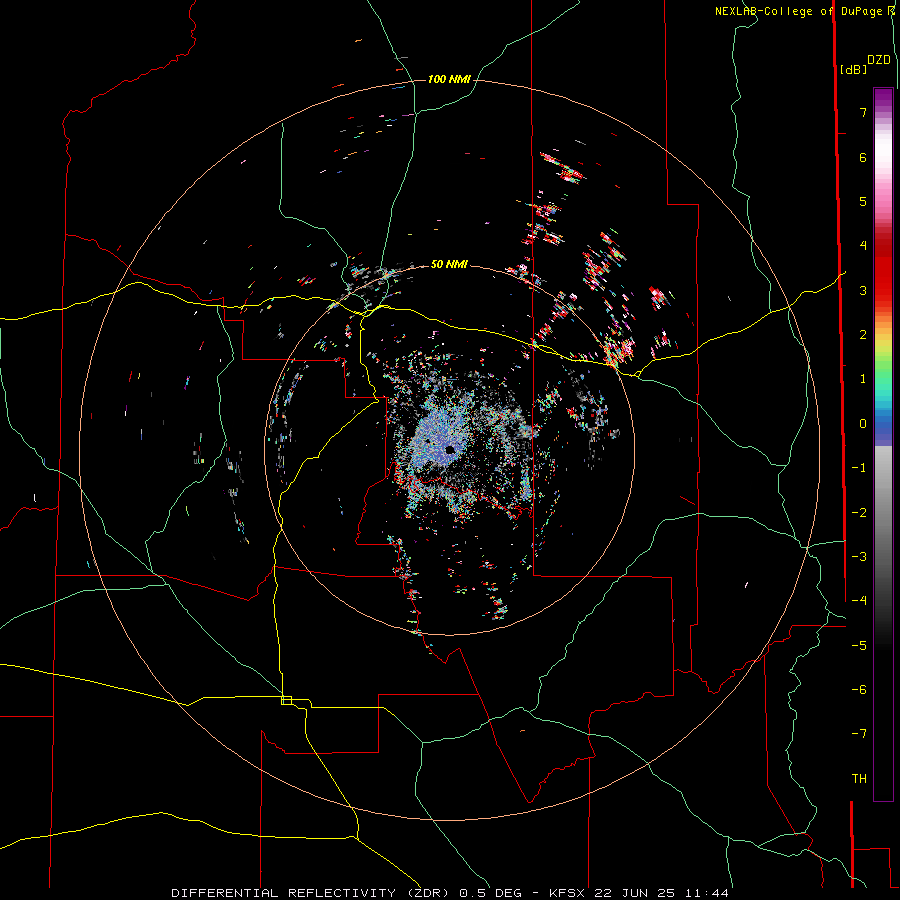This screenshot has height=900, width=900.
Task: Click the KFSX station identifier in caption
Action: (568, 893)
